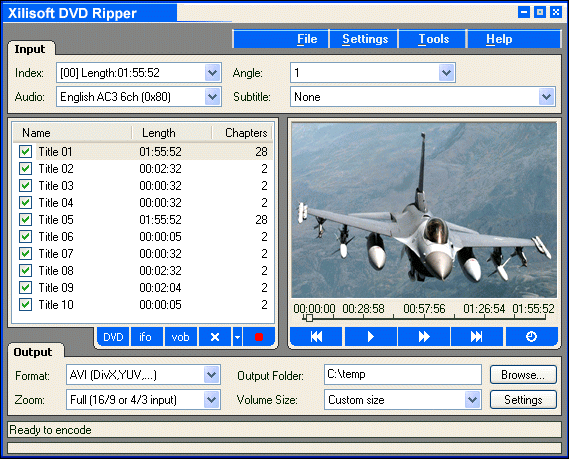Image resolution: width=569 pixels, height=459 pixels.
Task: Sort by Name column header
Action: [x=72, y=133]
